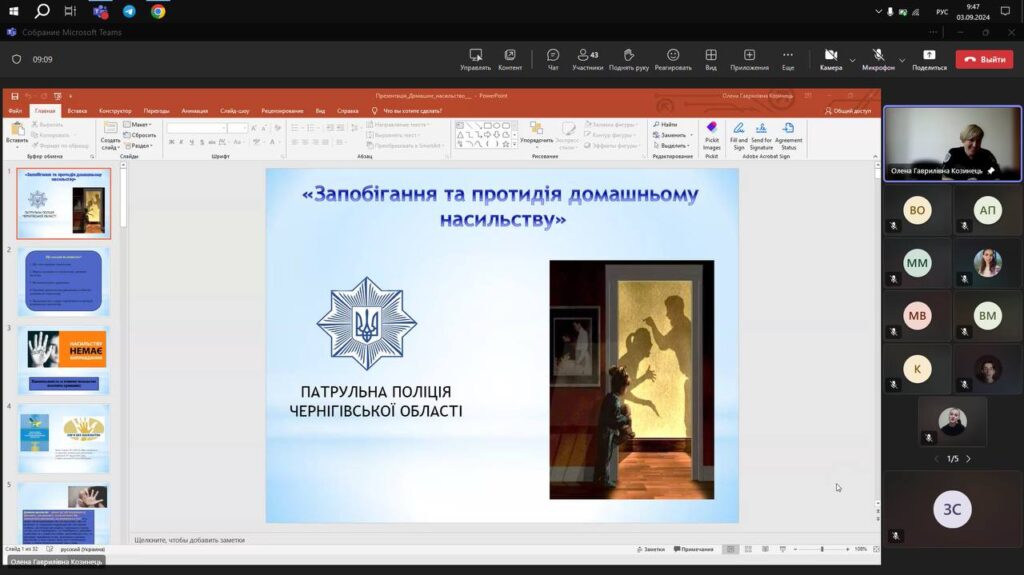Select slide 3 thumbnail with НЕМАЄ banner
This screenshot has width=1024, height=575.
pos(63,360)
